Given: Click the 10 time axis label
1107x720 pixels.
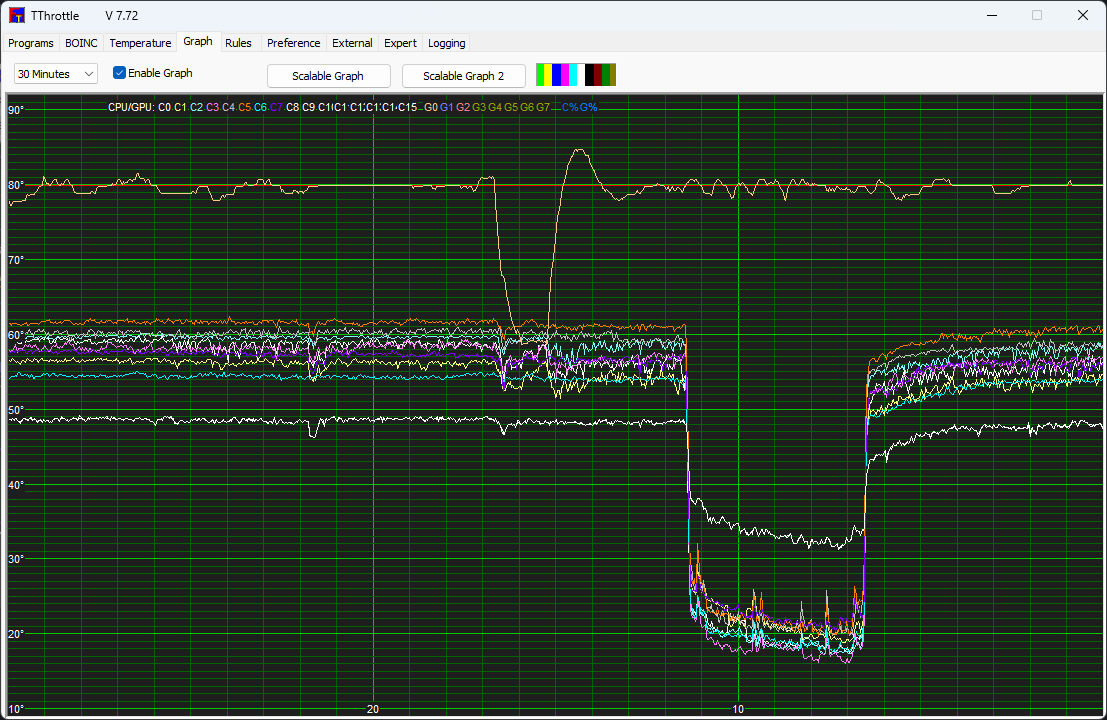Looking at the screenshot, I should point(738,709).
